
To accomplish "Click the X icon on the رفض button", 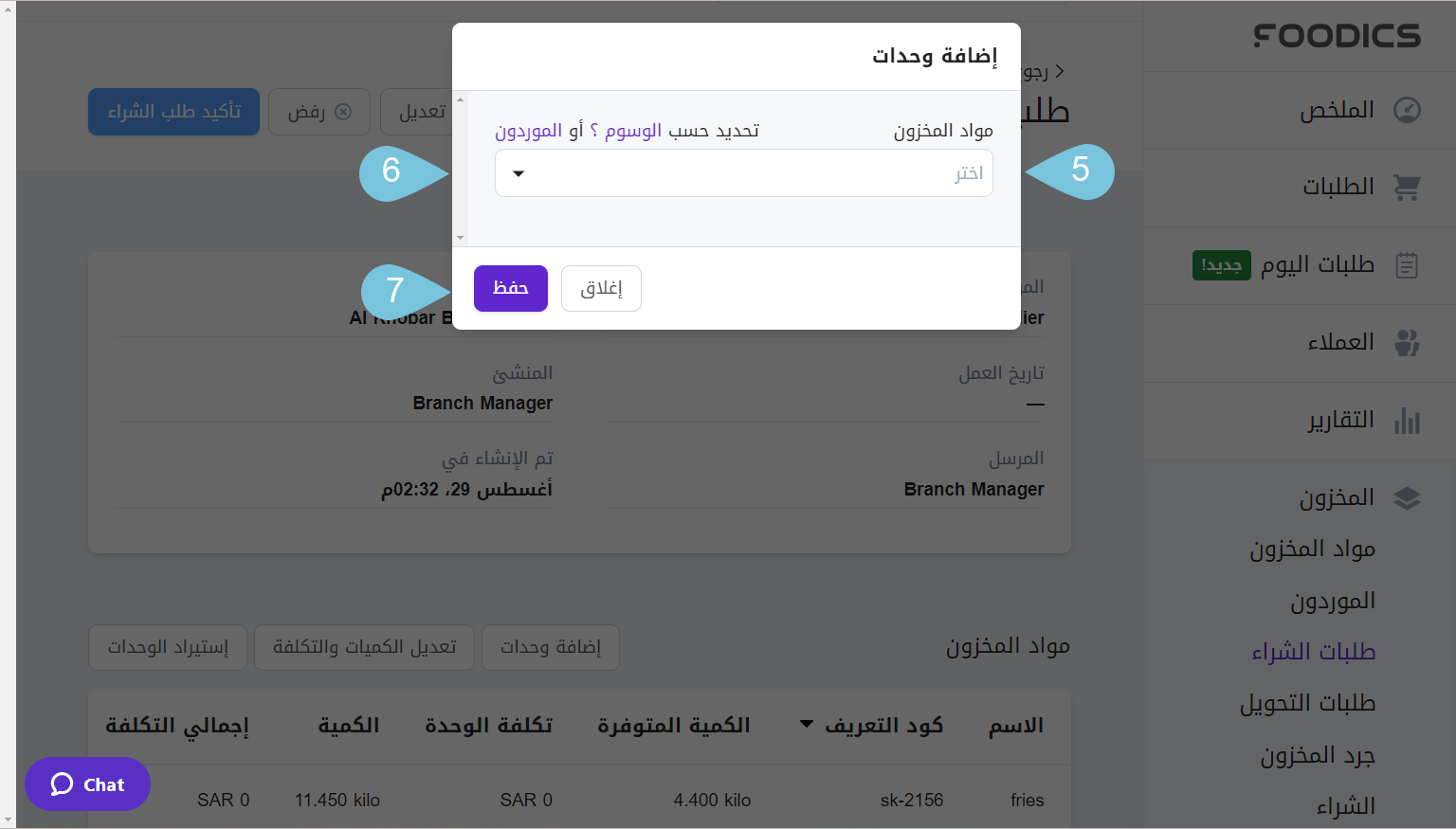I will tap(344, 111).
